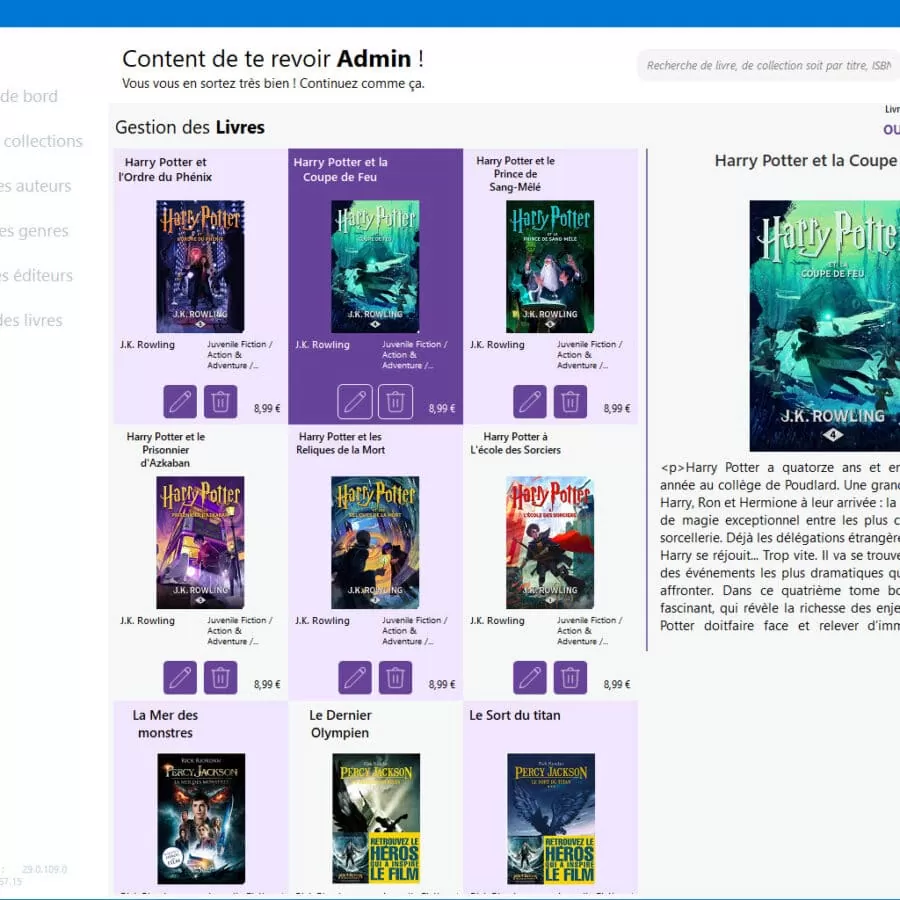Click title 'Harry Potter à L'école des Sorciers'
This screenshot has height=900, width=900.
tap(515, 443)
